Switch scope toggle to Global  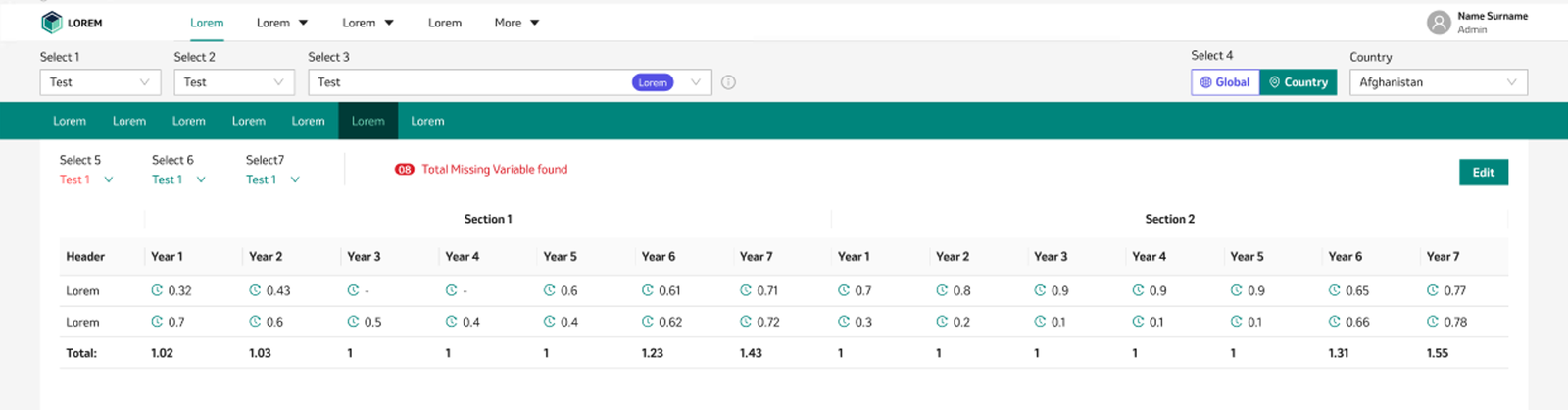[1225, 82]
